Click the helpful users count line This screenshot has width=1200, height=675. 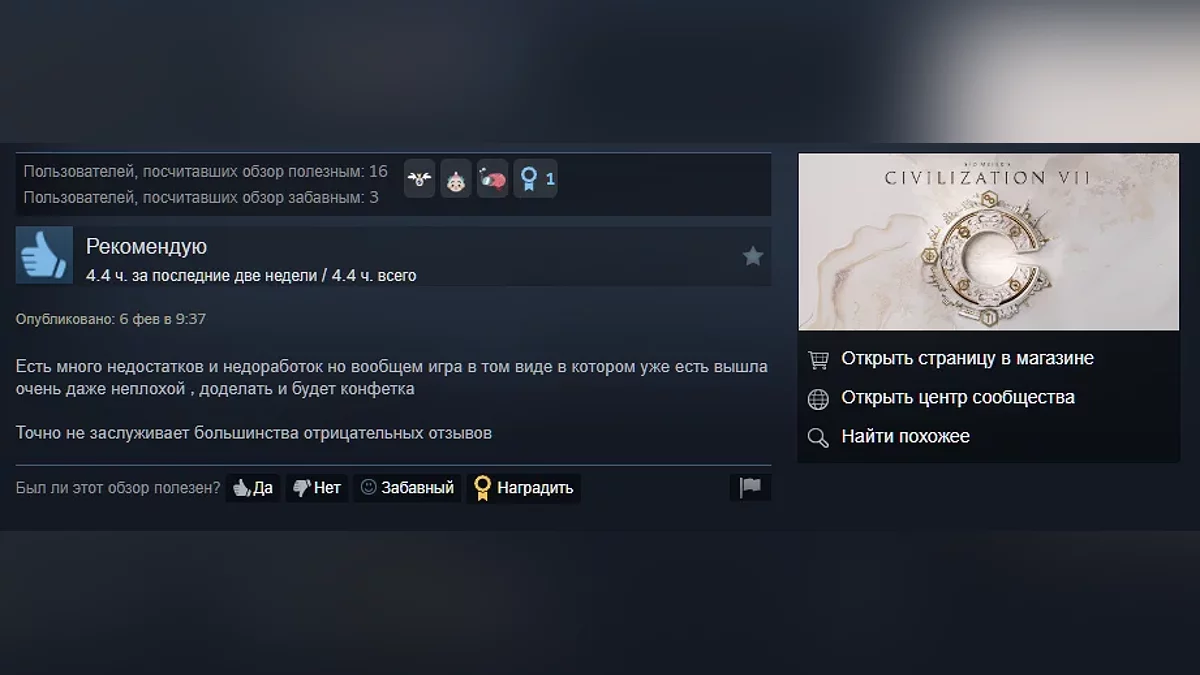click(x=205, y=171)
